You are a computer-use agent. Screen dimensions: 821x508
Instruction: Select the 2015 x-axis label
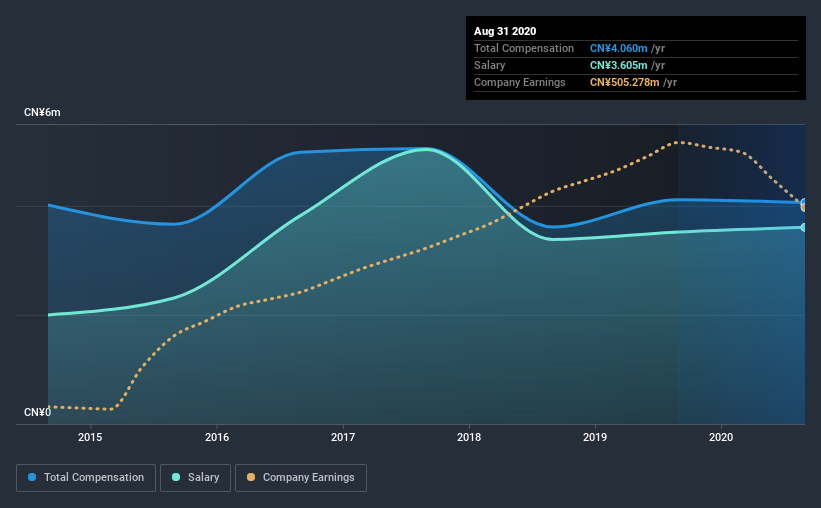90,437
